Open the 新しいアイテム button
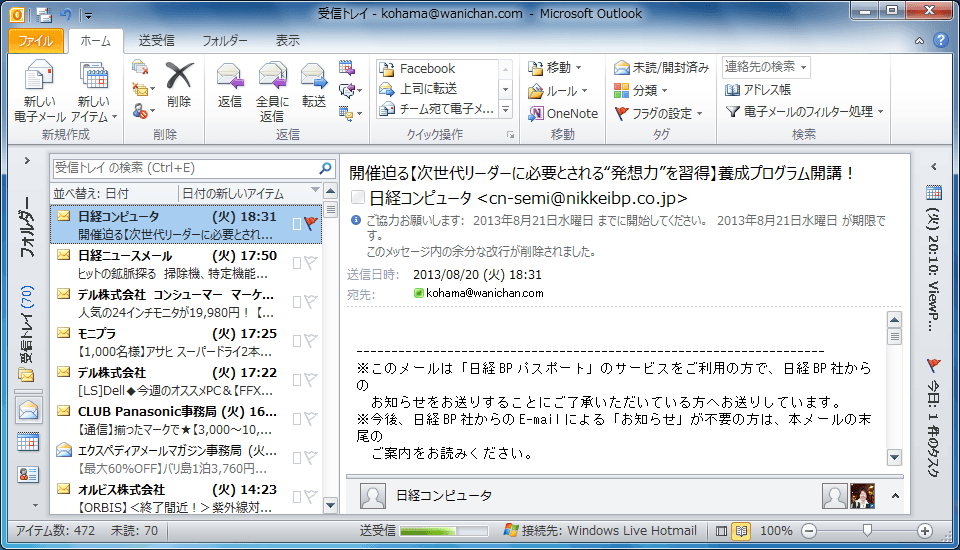This screenshot has height=550, width=960. (x=94, y=91)
